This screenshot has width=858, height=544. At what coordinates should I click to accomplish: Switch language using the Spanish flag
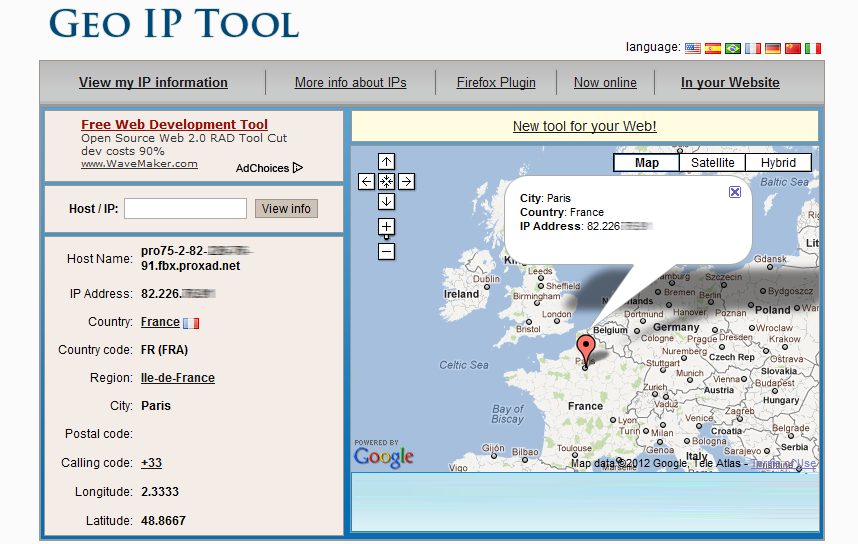[713, 48]
